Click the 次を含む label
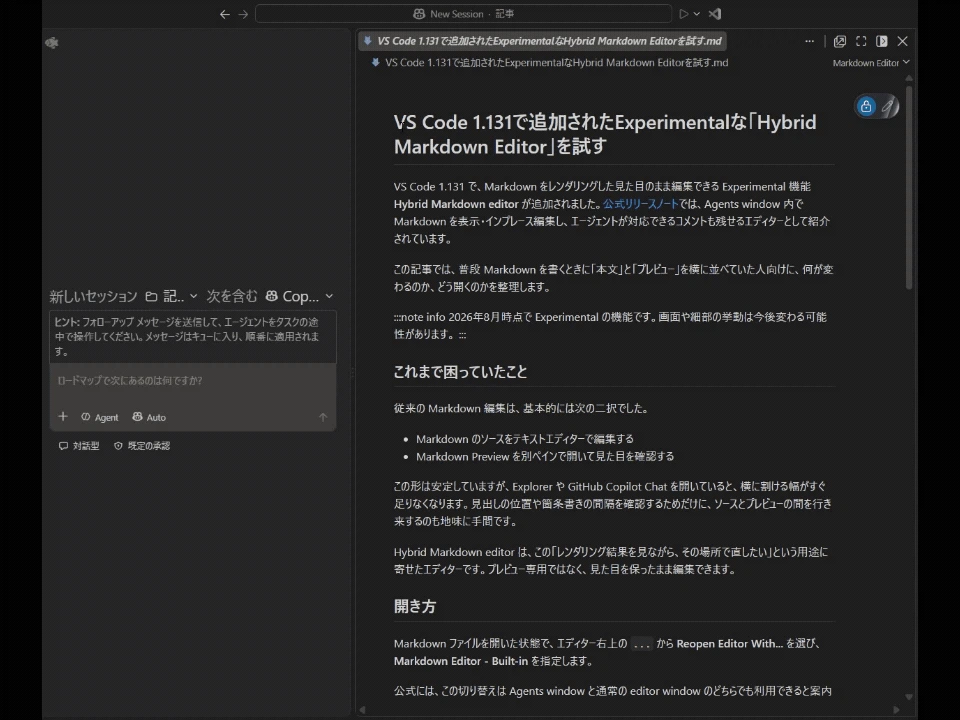 coord(232,296)
